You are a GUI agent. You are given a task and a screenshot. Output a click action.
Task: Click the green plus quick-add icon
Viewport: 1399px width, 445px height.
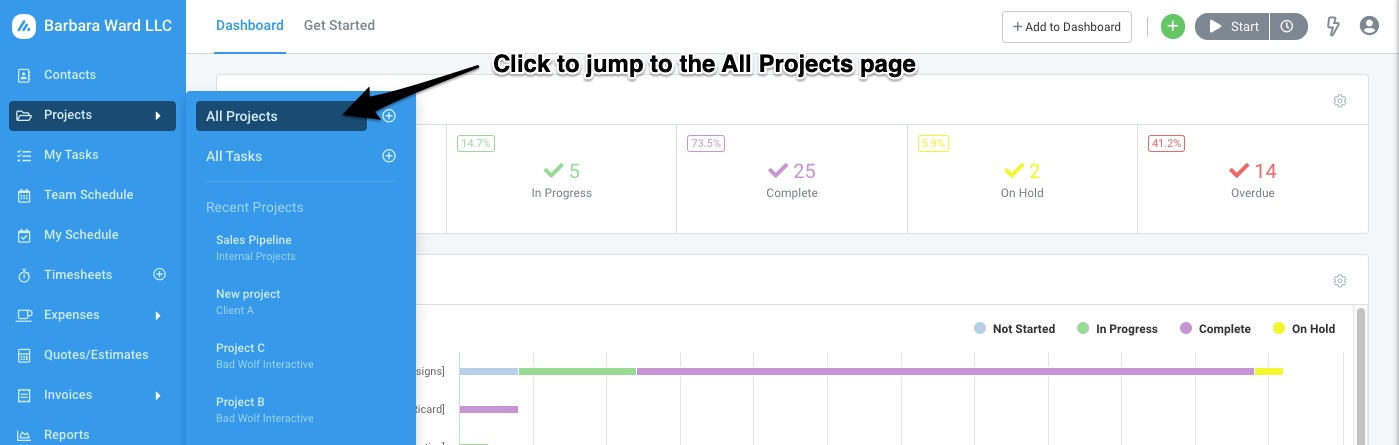pos(1173,27)
